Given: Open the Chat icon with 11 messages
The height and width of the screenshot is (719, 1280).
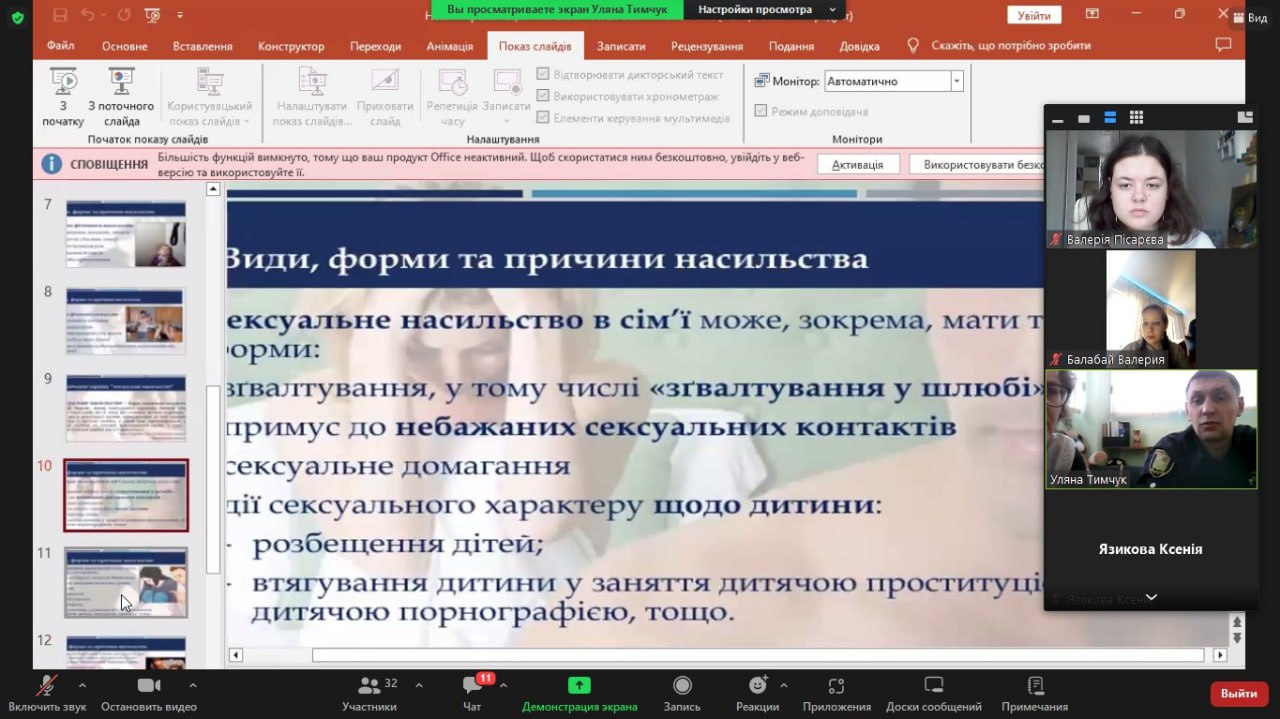Looking at the screenshot, I should coord(472,686).
